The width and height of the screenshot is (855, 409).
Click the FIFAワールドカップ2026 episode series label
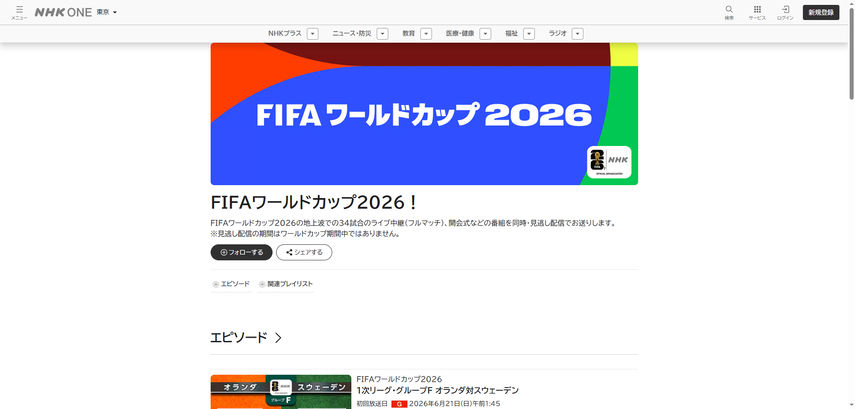(399, 379)
